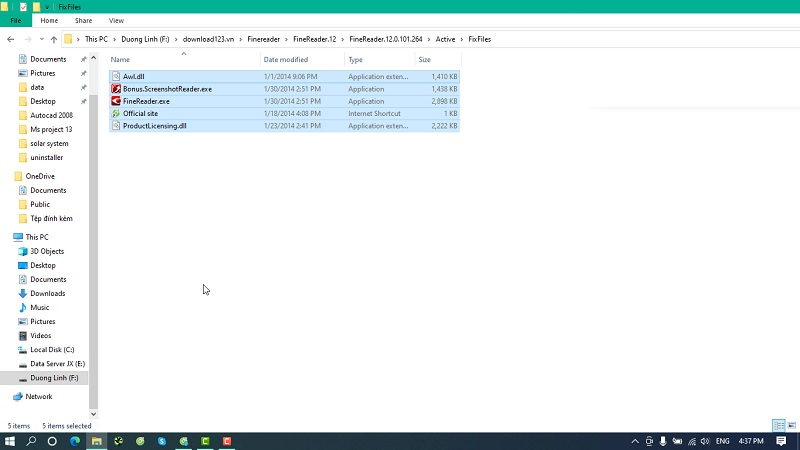
Task: Click the Forward navigation arrow
Action: pyautogui.click(x=28, y=39)
